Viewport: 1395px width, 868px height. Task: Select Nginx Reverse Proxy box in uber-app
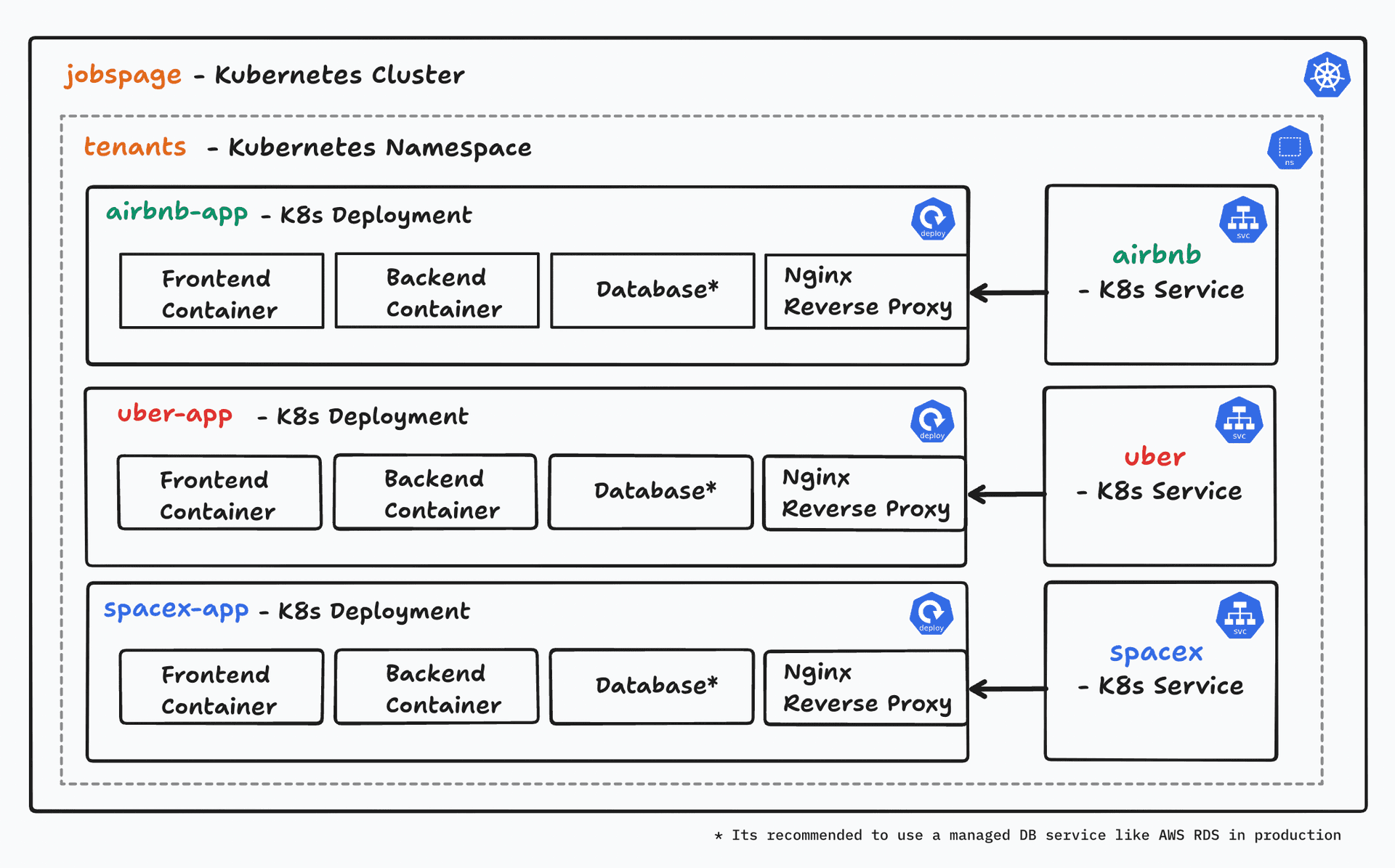865,494
